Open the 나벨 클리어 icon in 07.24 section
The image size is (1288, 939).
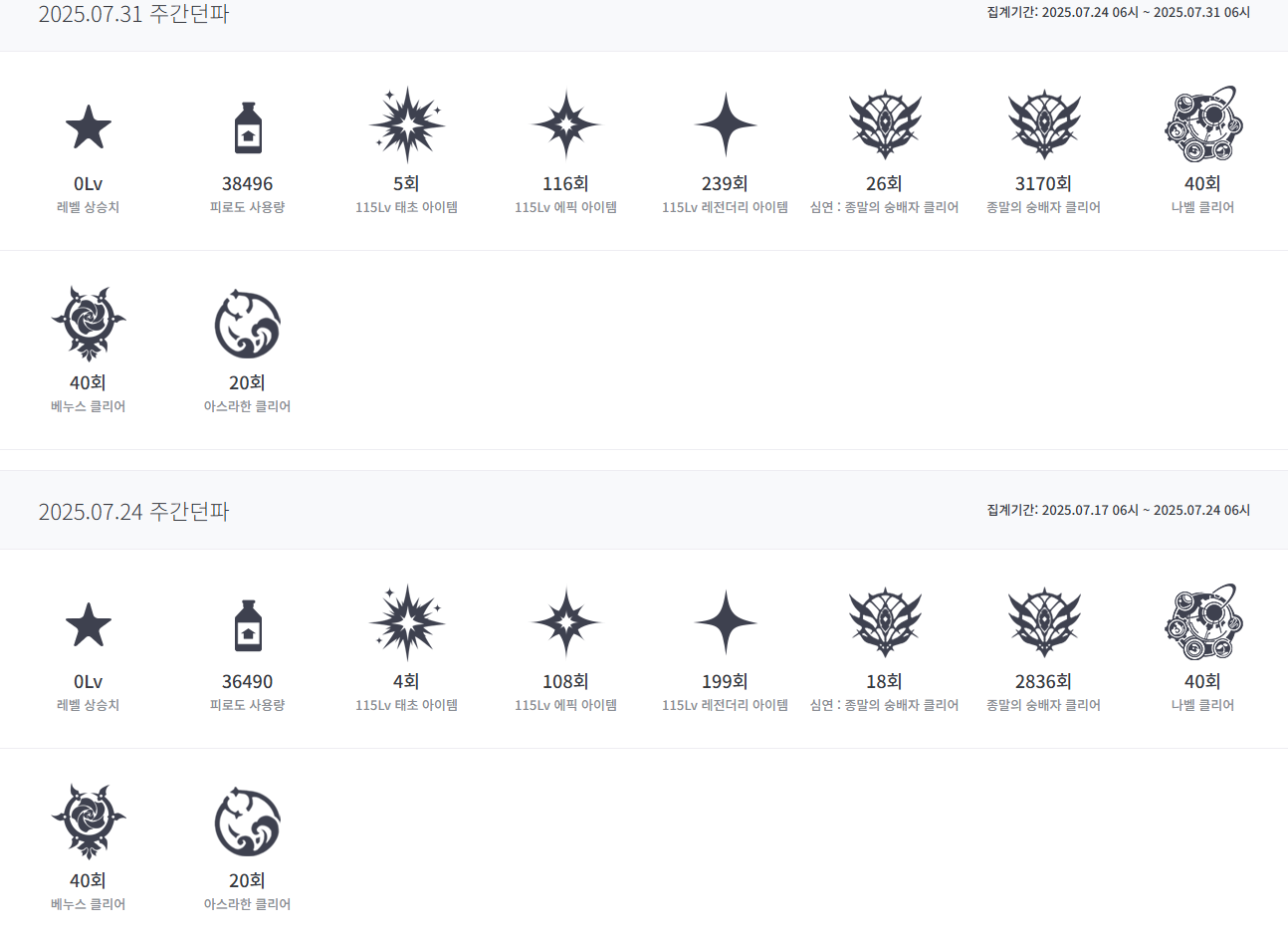pyautogui.click(x=1203, y=621)
